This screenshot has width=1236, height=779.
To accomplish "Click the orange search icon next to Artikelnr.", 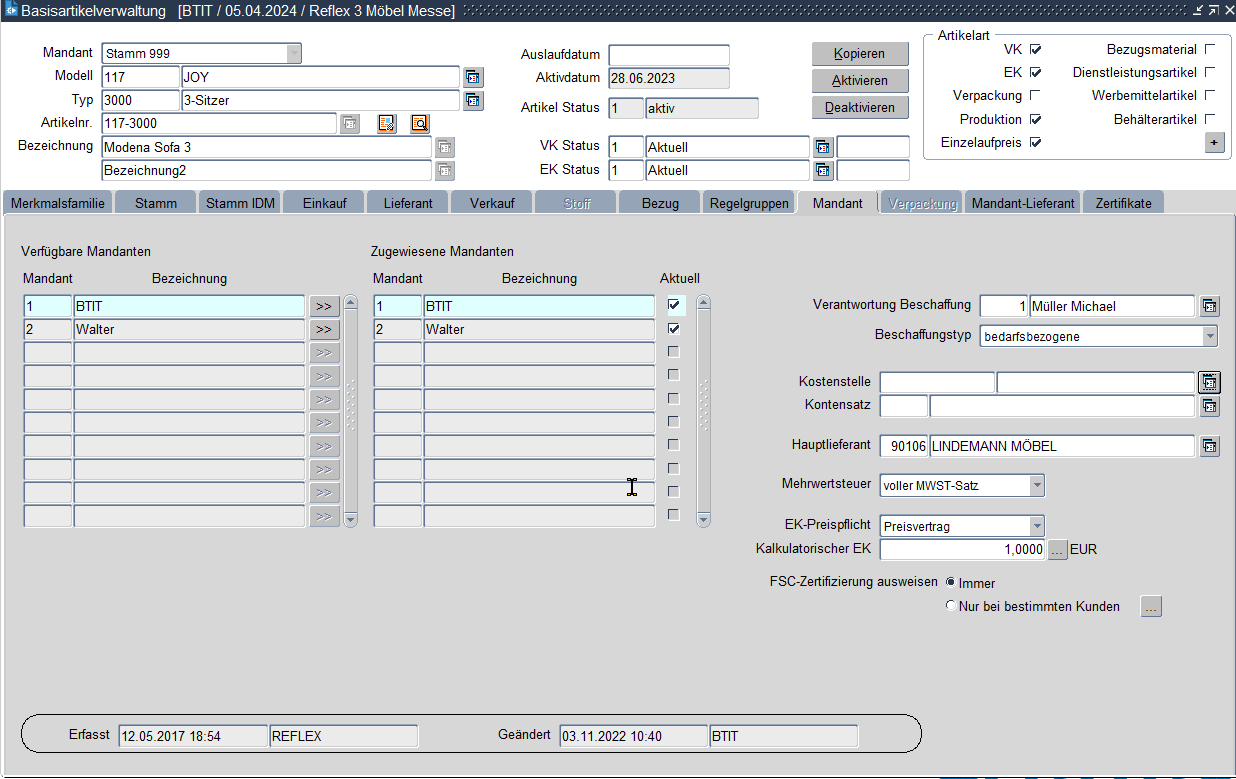I will click(x=419, y=123).
